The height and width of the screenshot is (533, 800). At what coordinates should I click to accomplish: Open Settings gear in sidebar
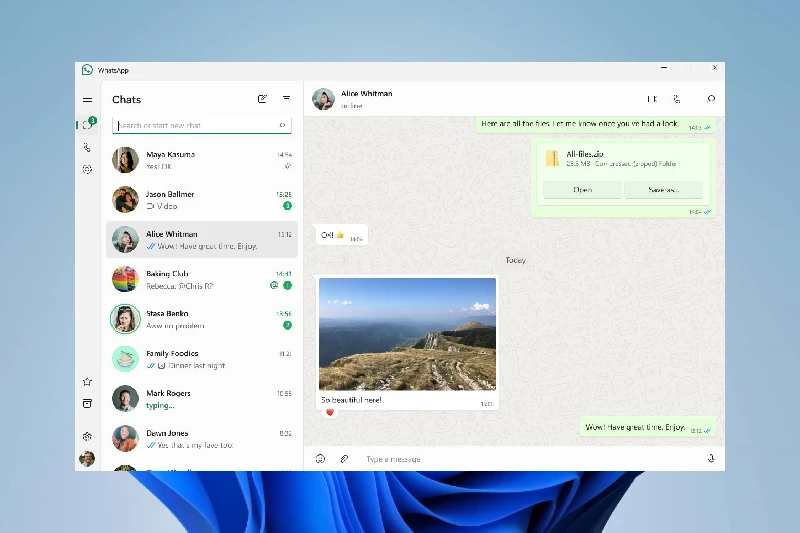point(87,437)
